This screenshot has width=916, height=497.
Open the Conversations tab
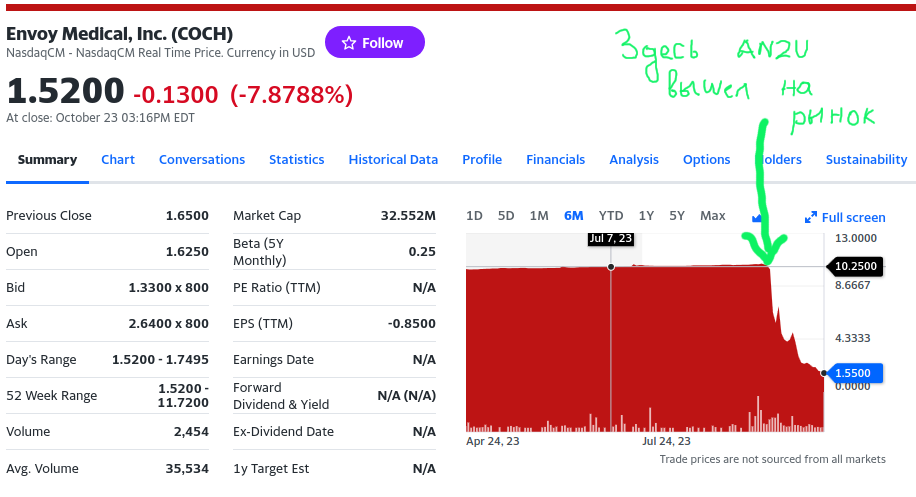[202, 159]
